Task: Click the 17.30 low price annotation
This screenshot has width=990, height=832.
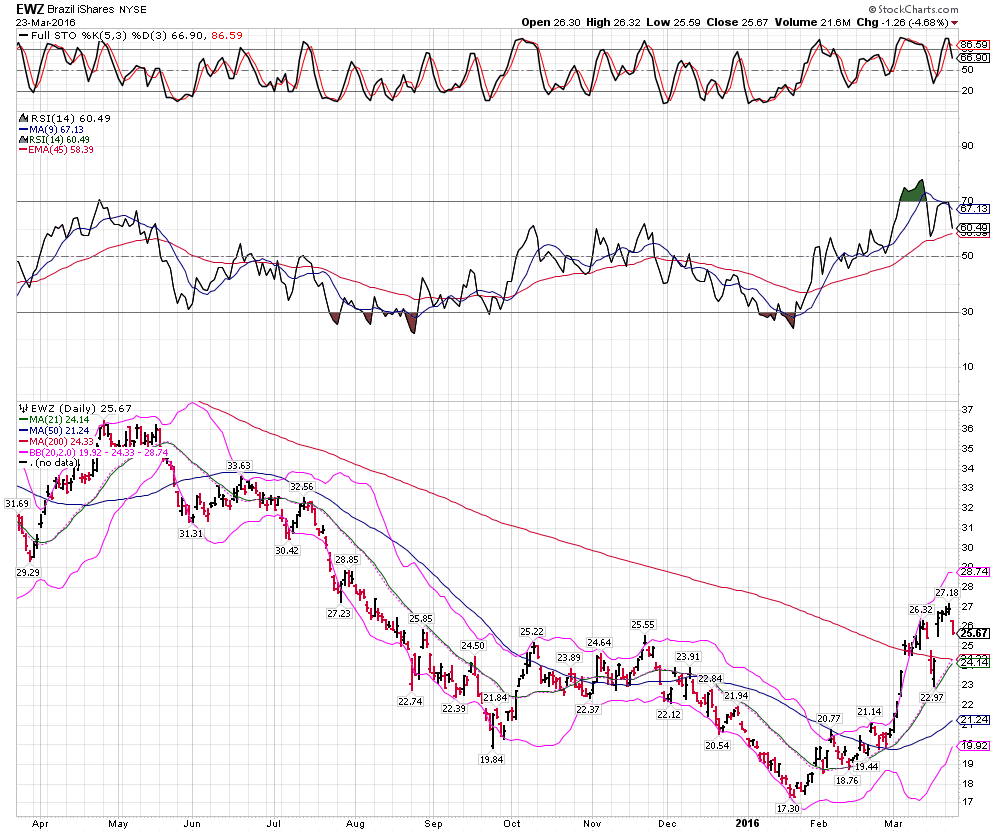Action: click(x=789, y=807)
